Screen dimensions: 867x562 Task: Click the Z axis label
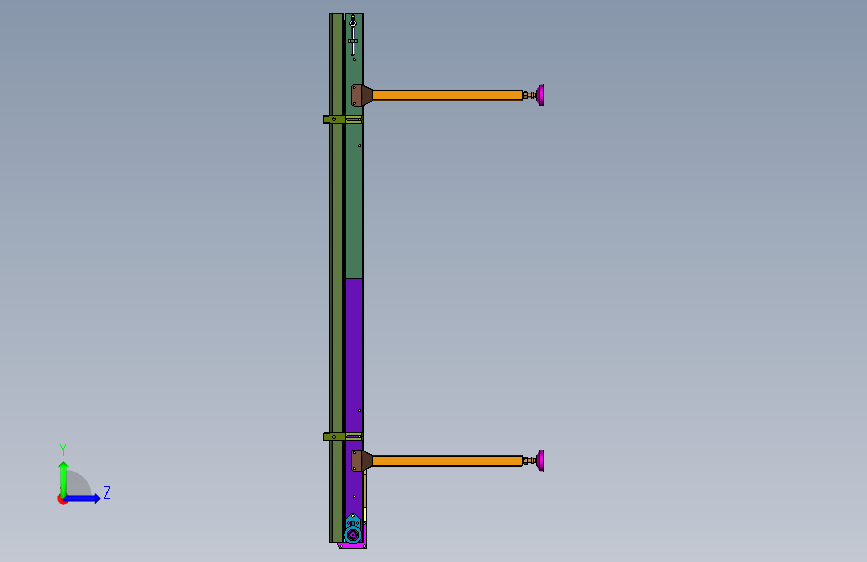point(107,492)
